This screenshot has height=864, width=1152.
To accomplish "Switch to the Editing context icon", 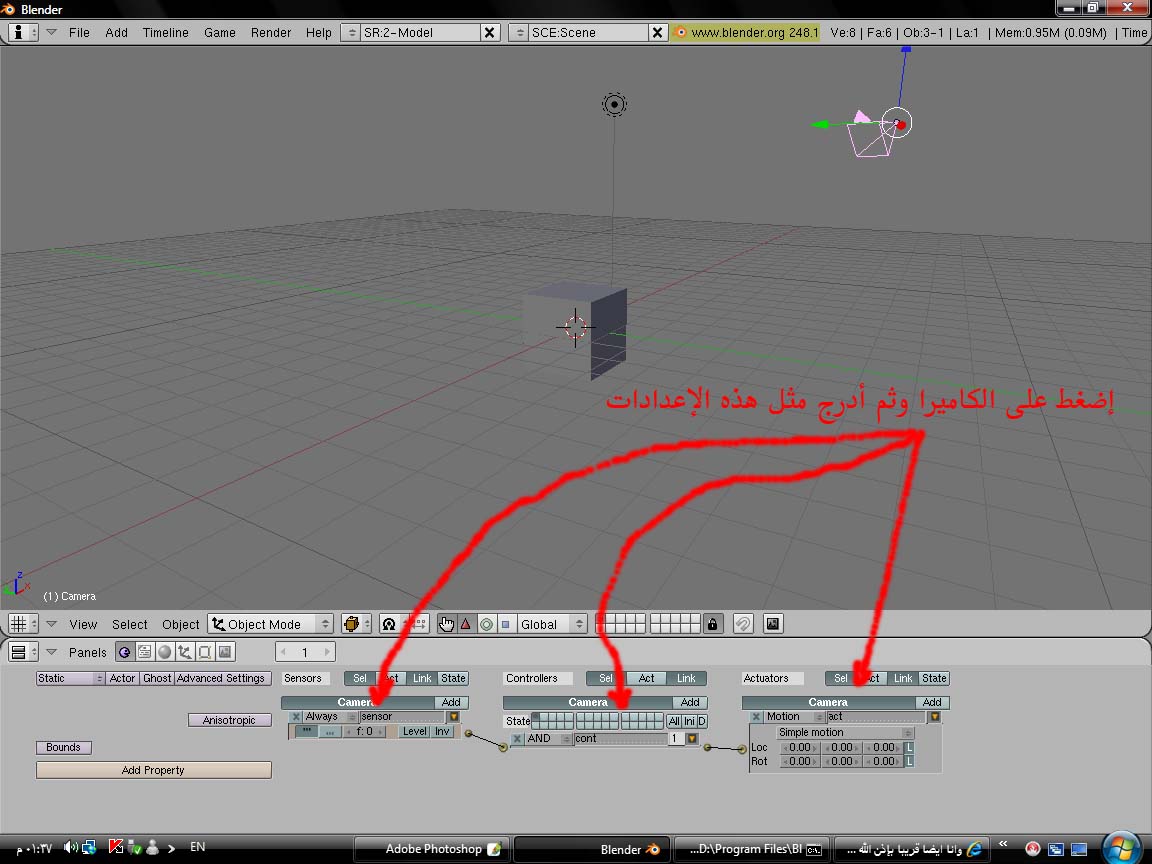I will (205, 652).
